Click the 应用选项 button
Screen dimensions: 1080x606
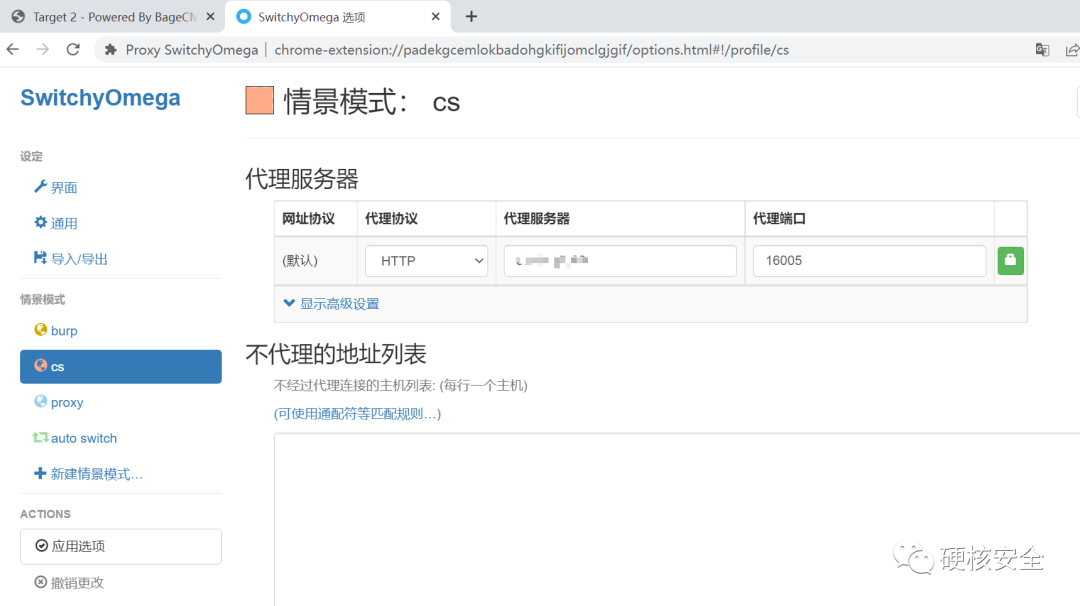121,546
